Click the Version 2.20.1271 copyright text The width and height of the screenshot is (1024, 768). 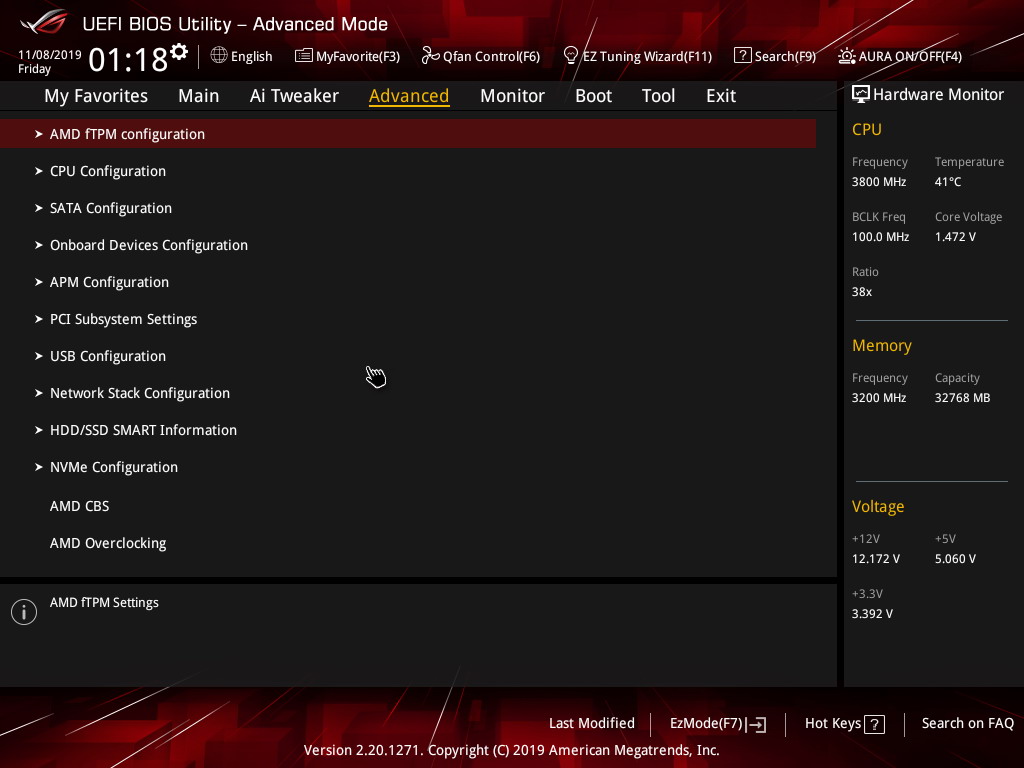click(x=511, y=750)
